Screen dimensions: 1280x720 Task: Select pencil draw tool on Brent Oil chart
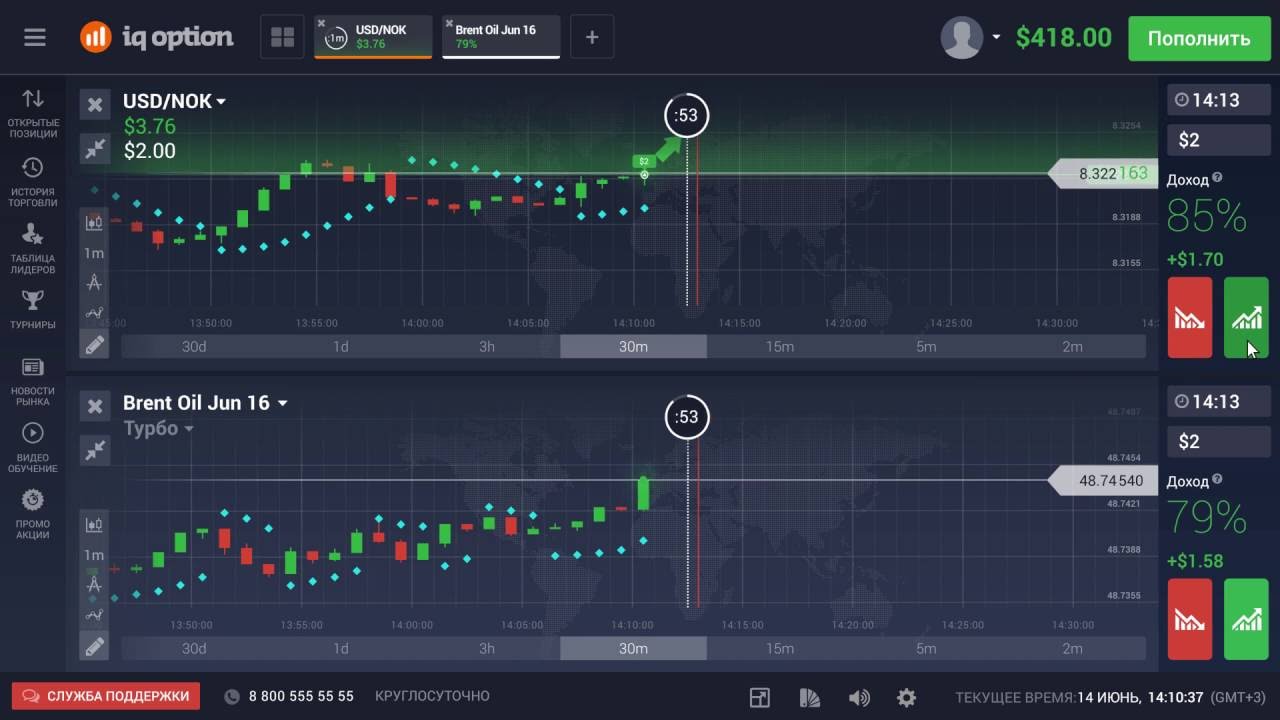click(94, 647)
